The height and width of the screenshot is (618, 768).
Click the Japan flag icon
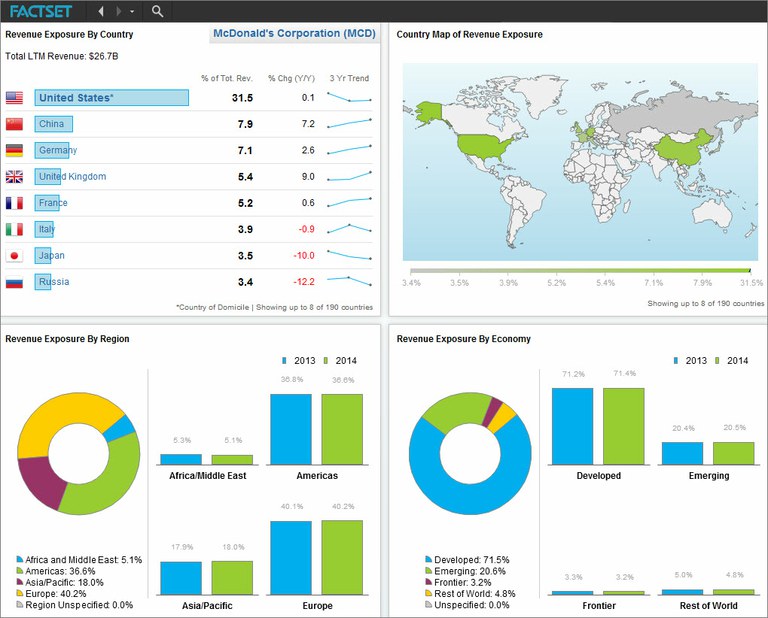(14, 255)
